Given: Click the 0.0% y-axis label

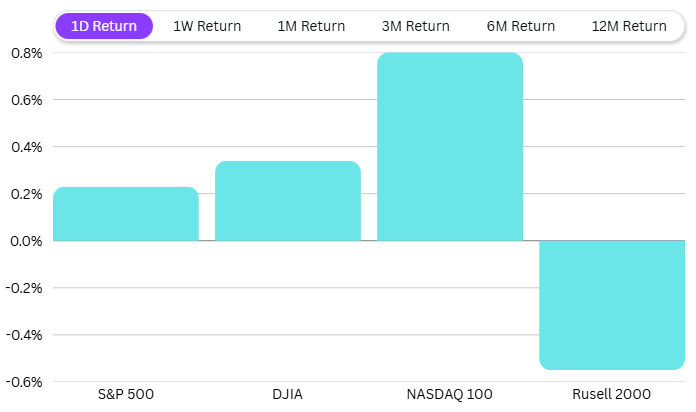Looking at the screenshot, I should pos(27,241).
